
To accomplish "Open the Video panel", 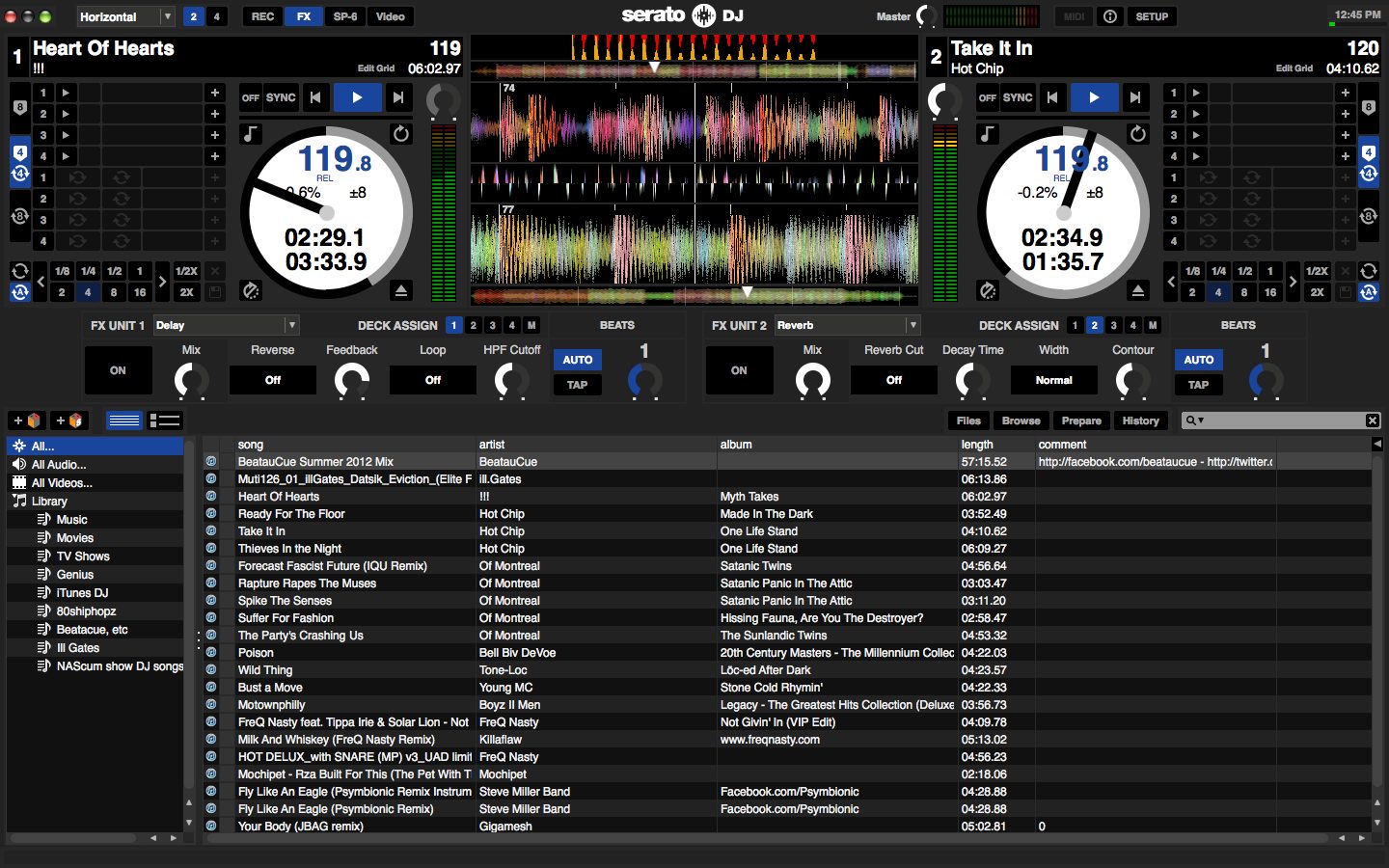I will [x=391, y=16].
